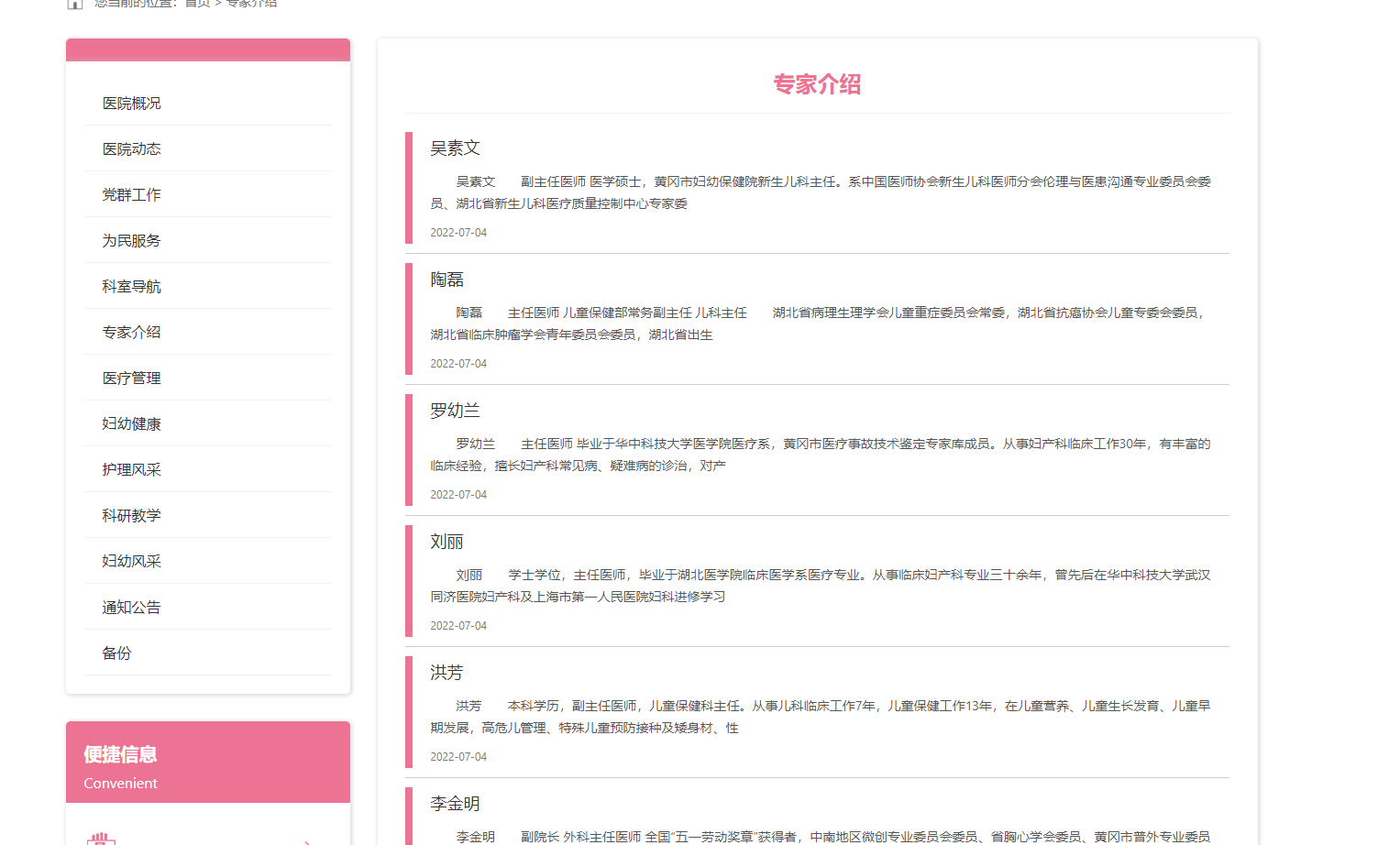Open expert profile title 吴素文
The image size is (1400, 845).
click(455, 148)
